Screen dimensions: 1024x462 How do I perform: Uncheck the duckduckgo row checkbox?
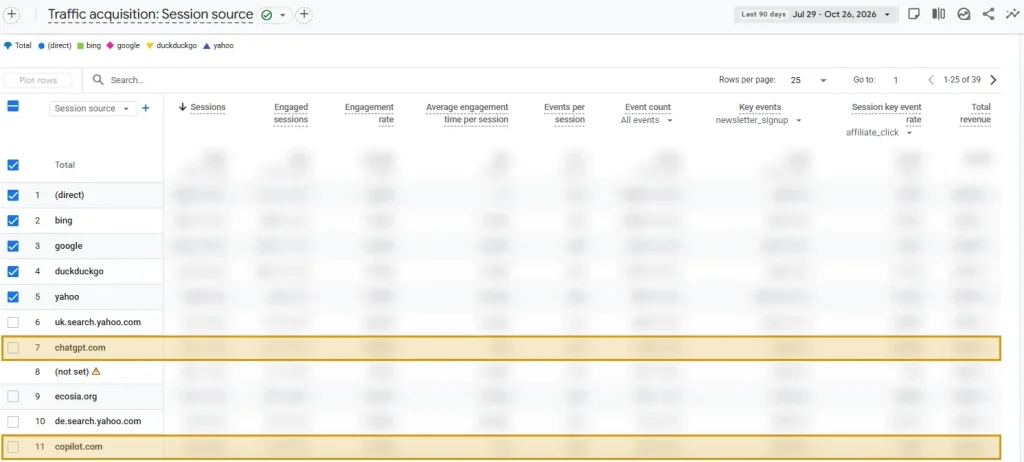12,271
